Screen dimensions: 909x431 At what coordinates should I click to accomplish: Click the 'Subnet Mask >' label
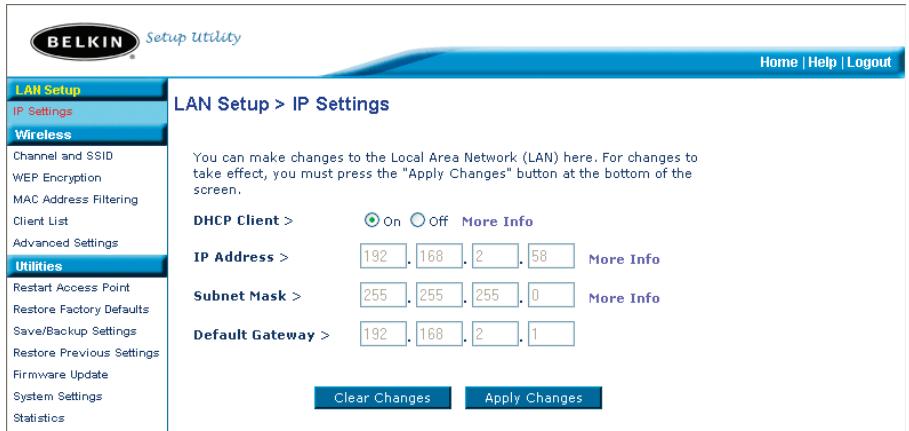coord(248,296)
